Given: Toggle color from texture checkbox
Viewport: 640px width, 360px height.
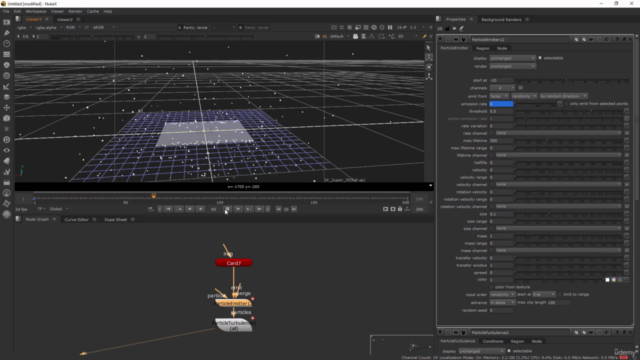Looking at the screenshot, I should tap(491, 287).
